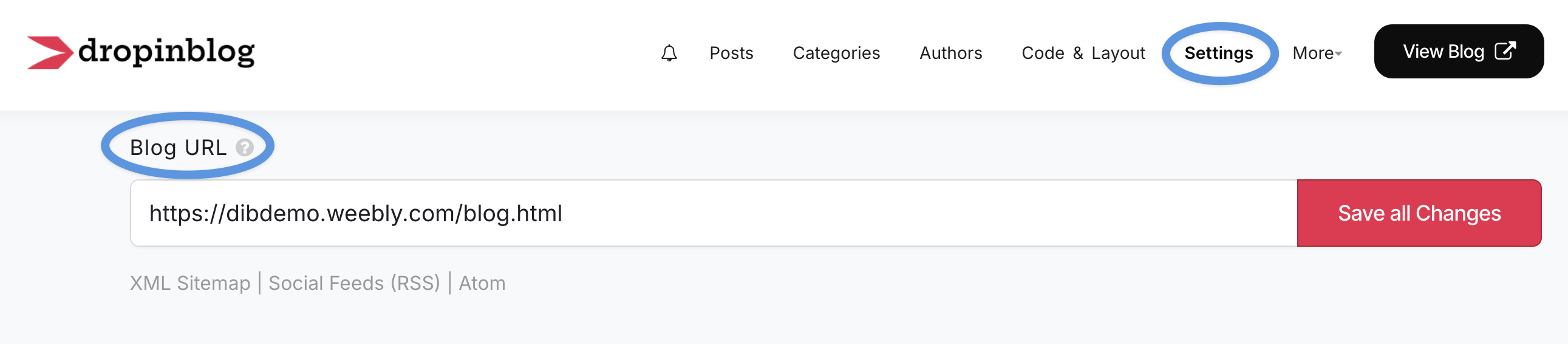Open the Categories section

836,53
